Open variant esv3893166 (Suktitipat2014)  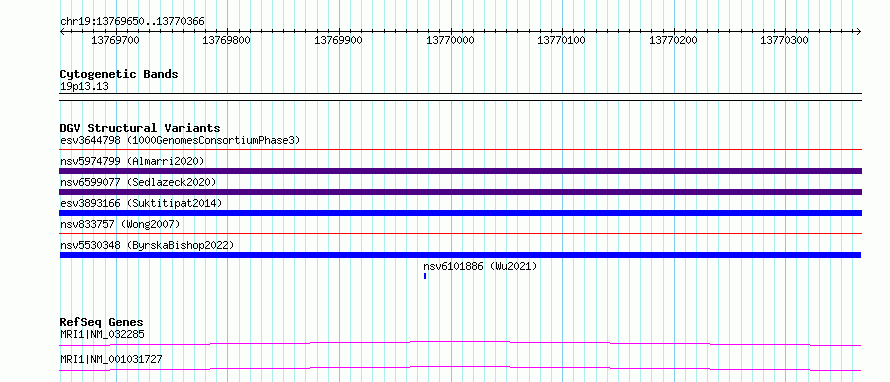point(141,203)
